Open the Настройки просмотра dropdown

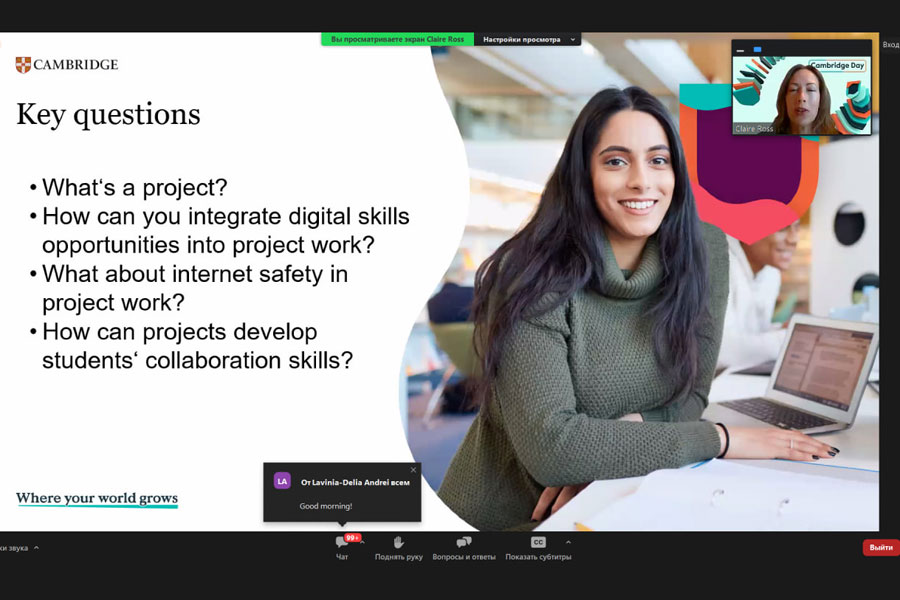coord(527,39)
